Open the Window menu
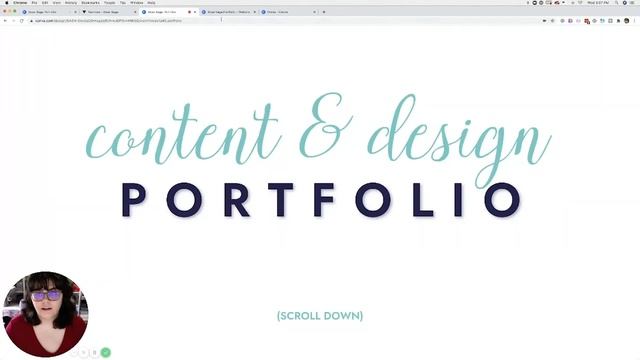640x360 pixels. point(136,2)
